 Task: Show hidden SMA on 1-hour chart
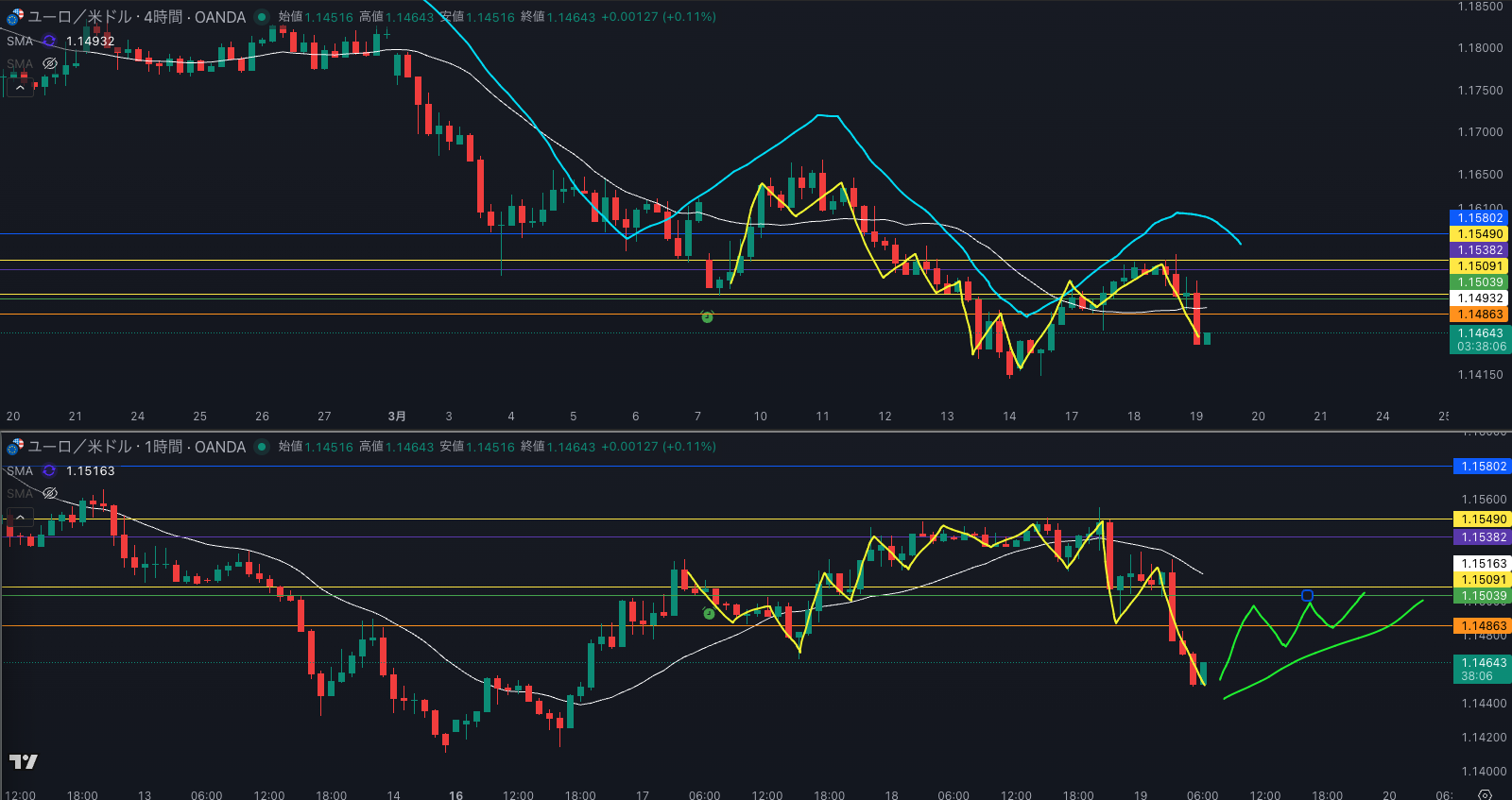pyautogui.click(x=50, y=493)
